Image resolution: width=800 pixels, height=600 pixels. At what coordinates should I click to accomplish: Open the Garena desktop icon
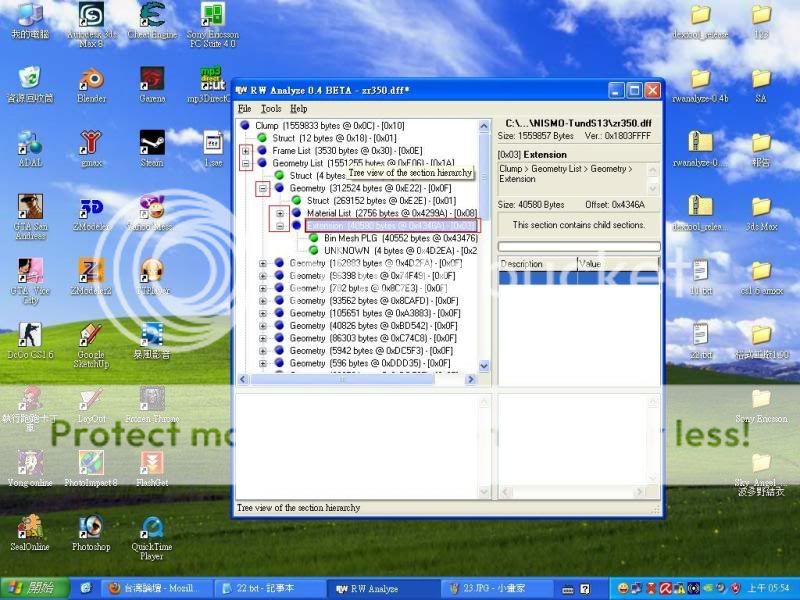pyautogui.click(x=152, y=80)
